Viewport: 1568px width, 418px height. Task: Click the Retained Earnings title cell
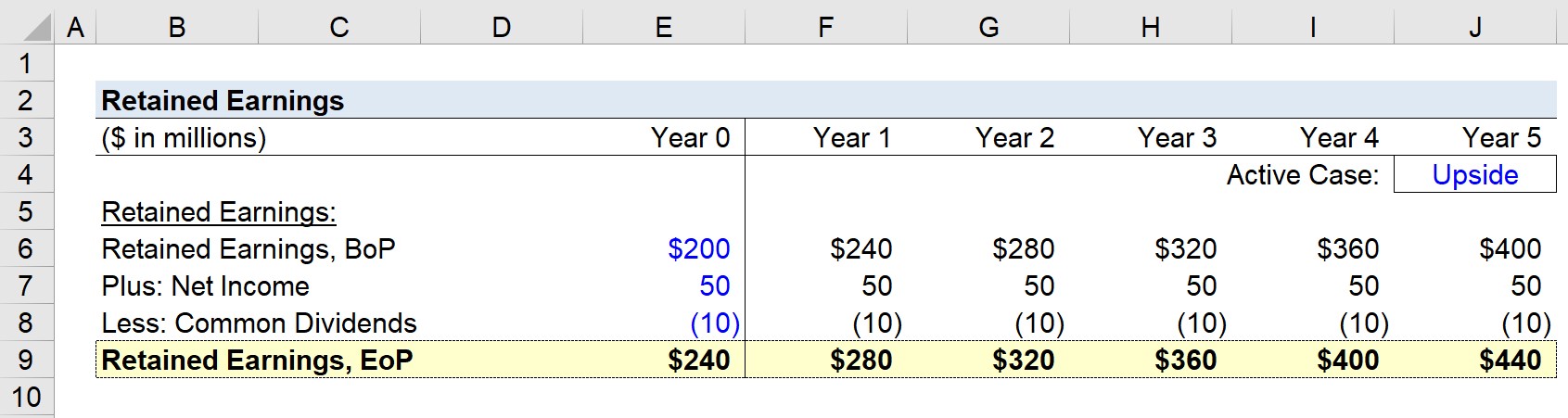coord(223,100)
